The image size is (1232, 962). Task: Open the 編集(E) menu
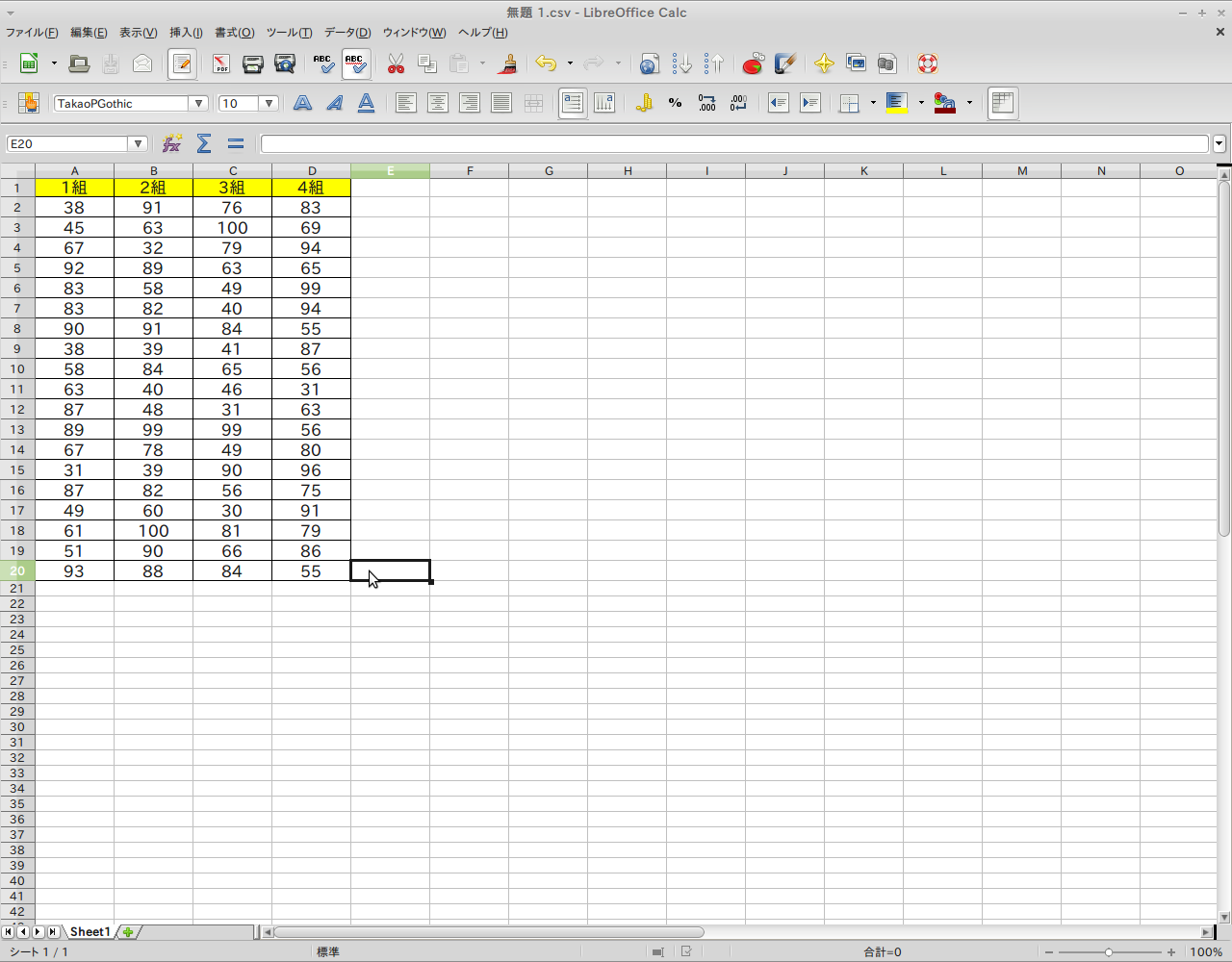[89, 33]
